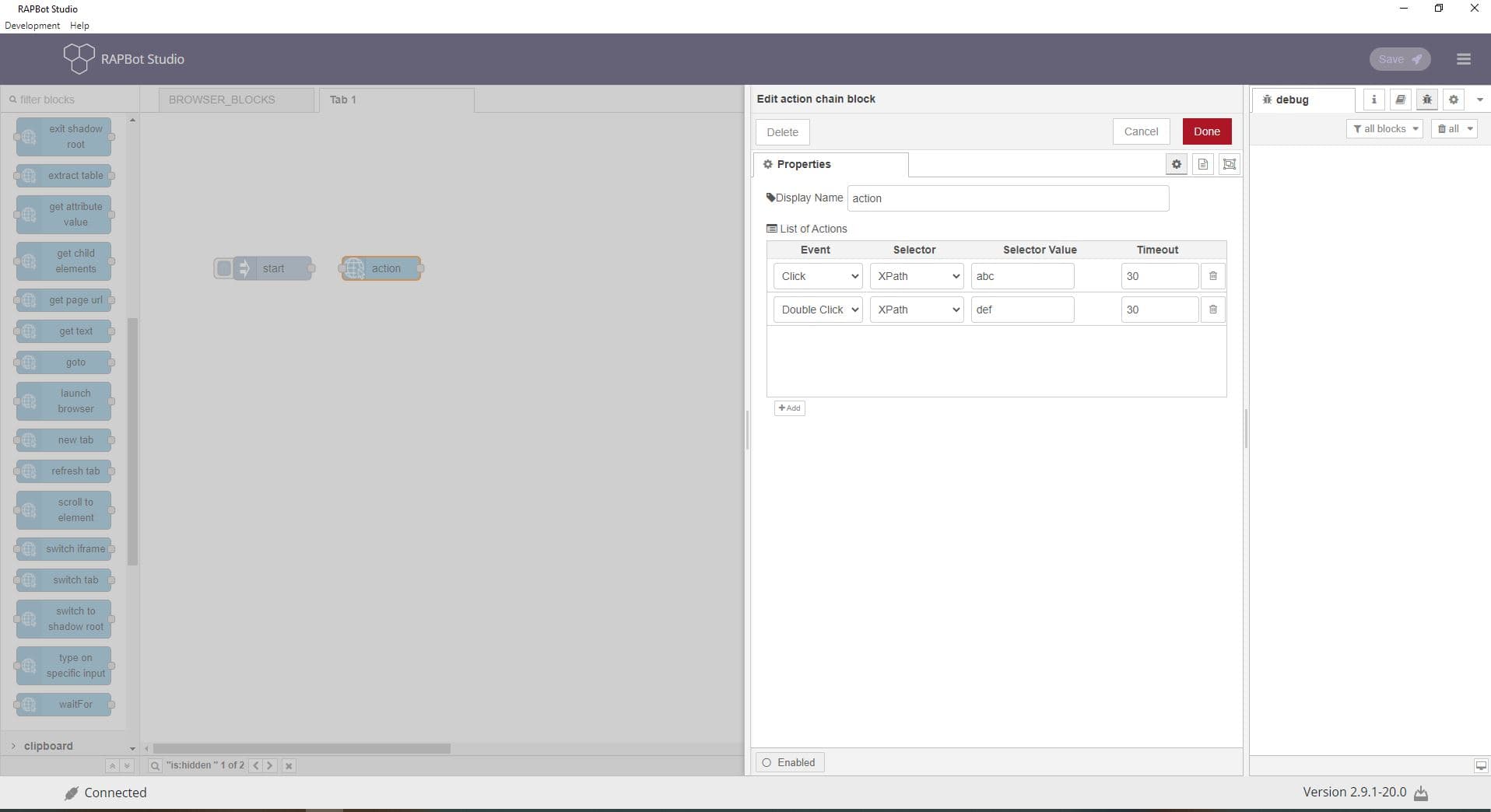
Task: Add a new action with +Add
Action: tap(789, 408)
